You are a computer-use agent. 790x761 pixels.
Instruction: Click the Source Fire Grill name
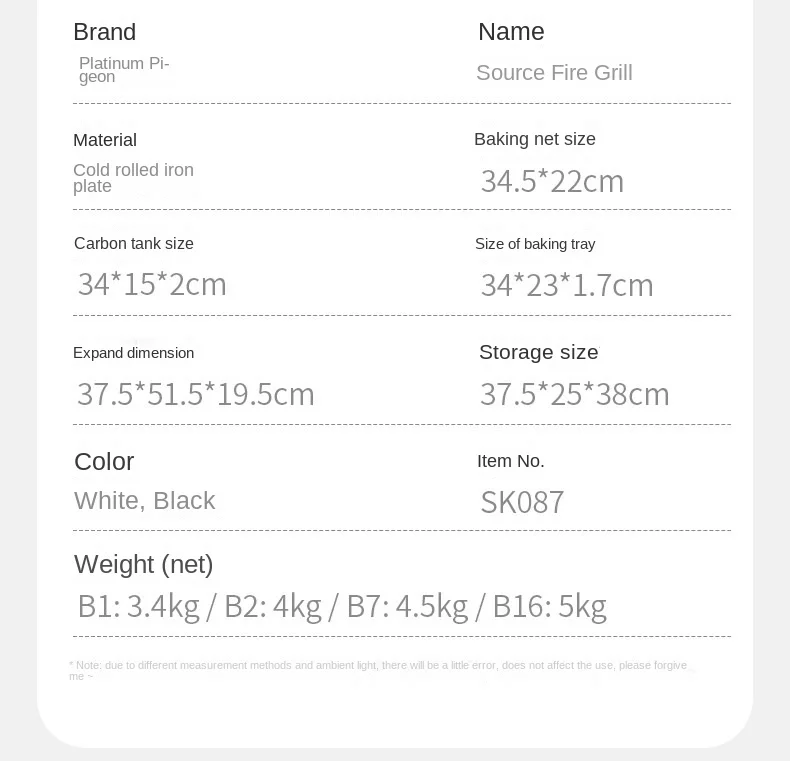(x=554, y=73)
